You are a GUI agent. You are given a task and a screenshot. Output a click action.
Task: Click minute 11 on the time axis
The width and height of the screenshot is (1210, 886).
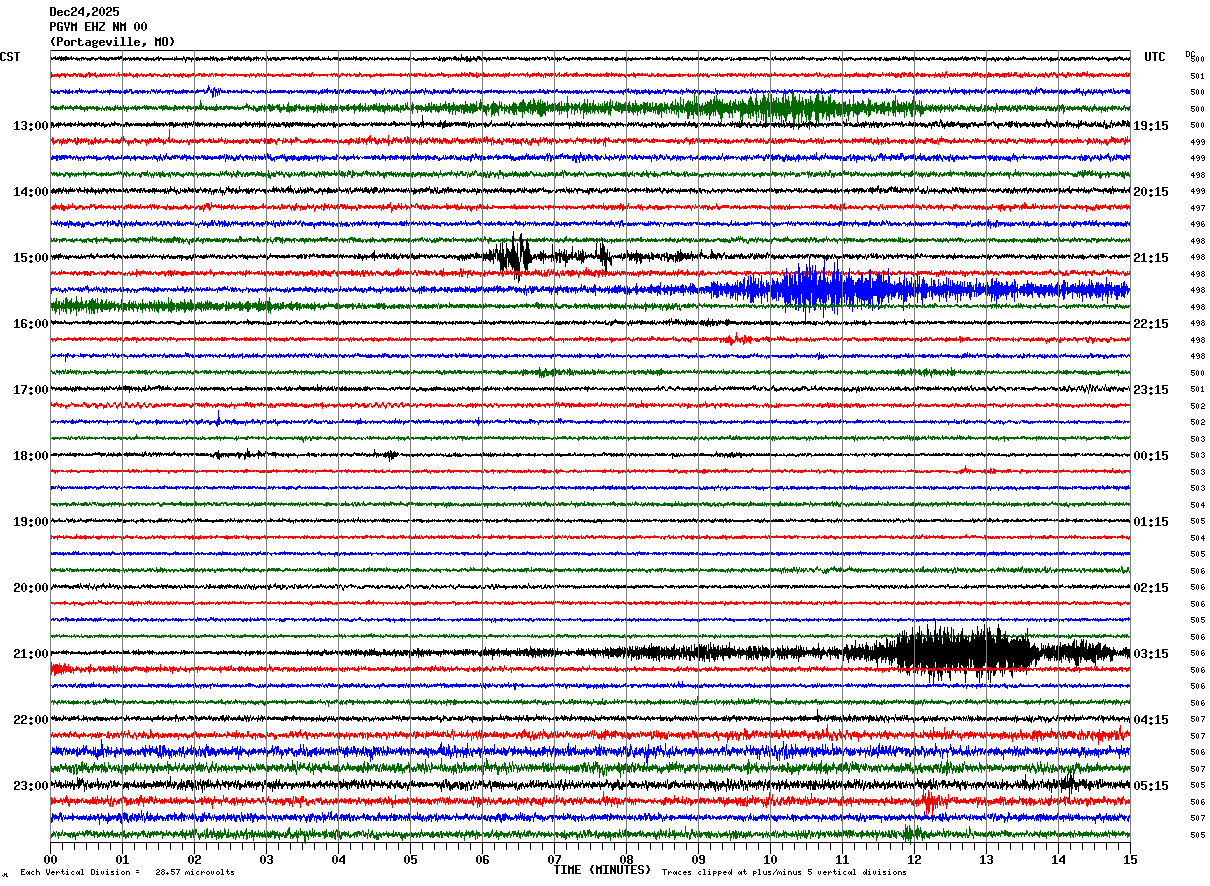pos(843,859)
